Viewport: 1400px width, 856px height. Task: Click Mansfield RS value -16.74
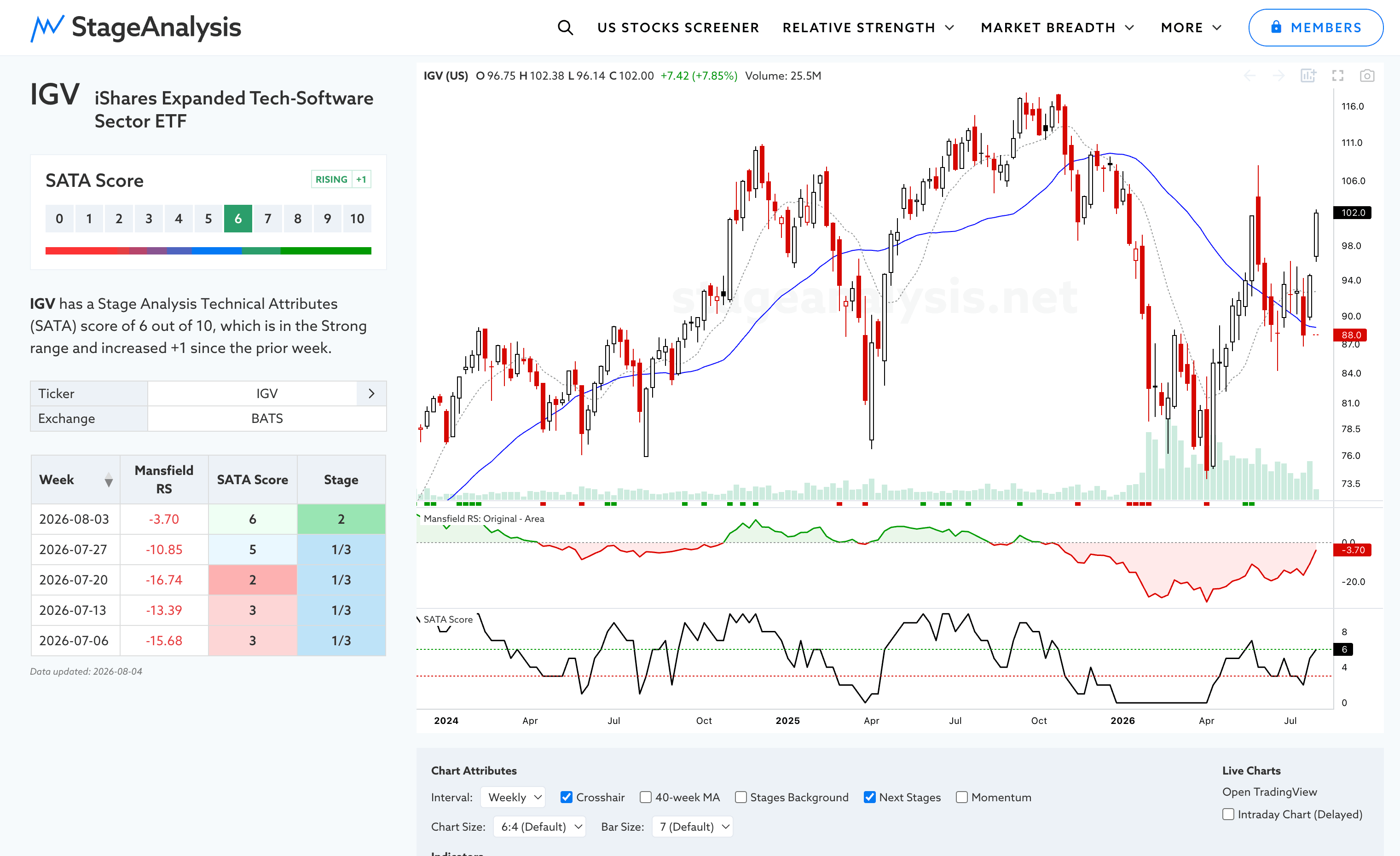point(164,580)
